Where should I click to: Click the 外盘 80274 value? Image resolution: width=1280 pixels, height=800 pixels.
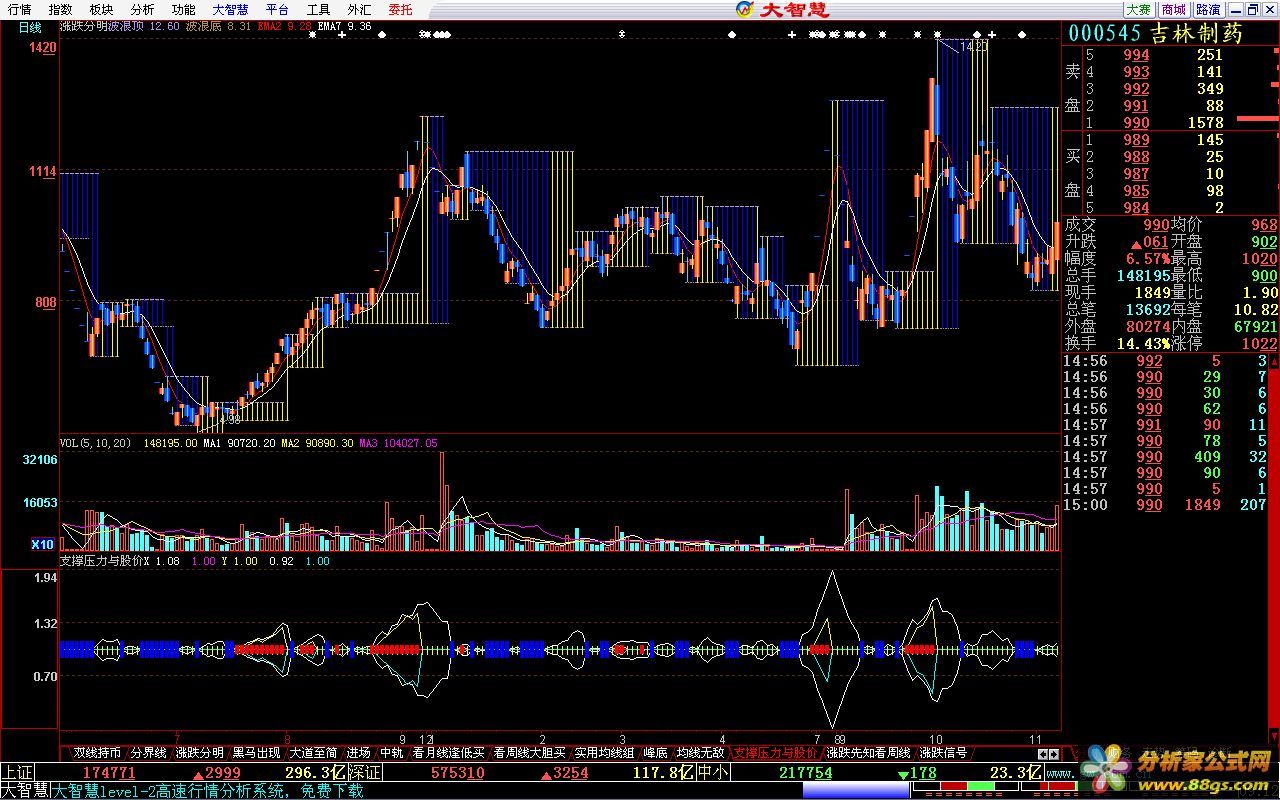1146,326
